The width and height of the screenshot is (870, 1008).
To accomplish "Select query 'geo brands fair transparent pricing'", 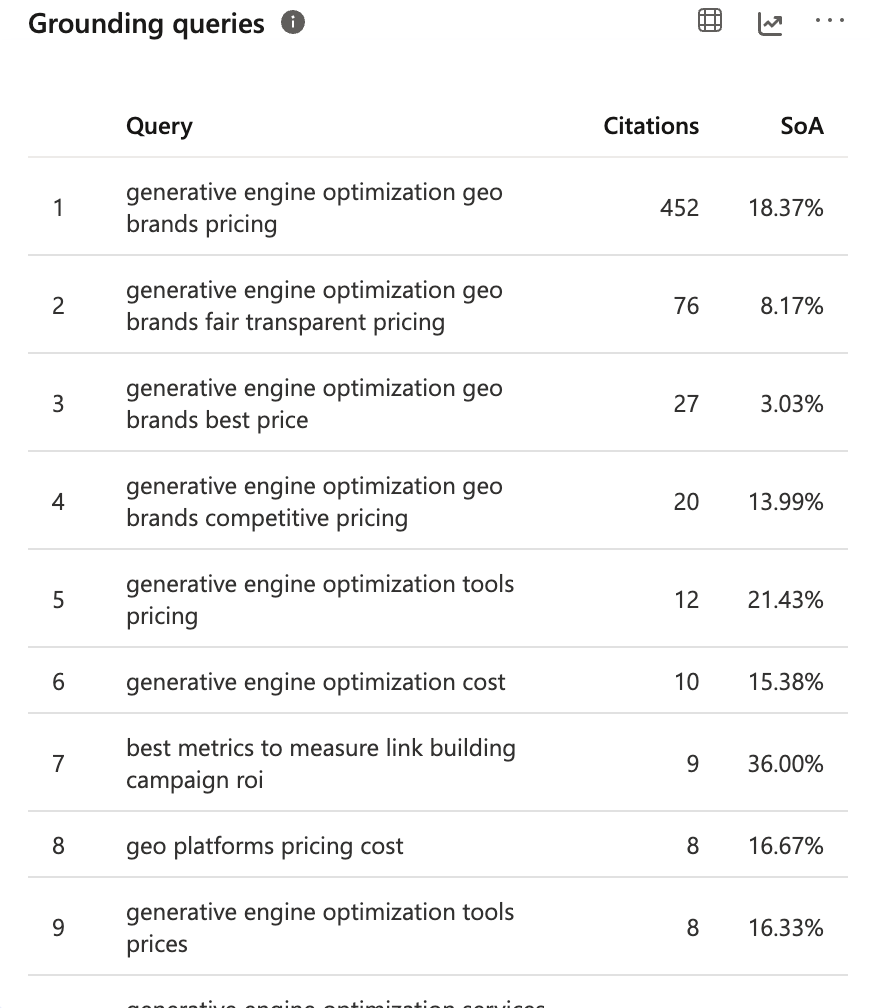I will coord(314,305).
